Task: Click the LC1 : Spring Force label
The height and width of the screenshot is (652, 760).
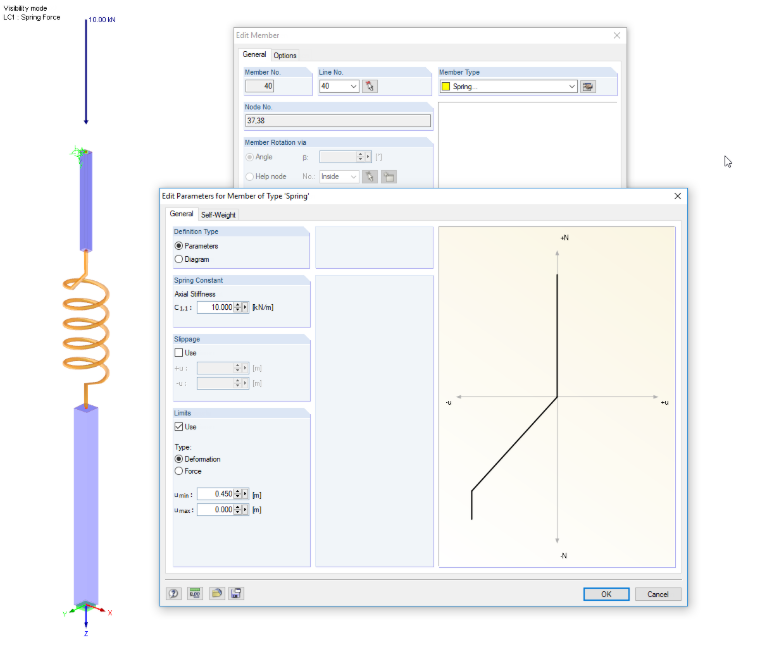Action: click(x=32, y=17)
